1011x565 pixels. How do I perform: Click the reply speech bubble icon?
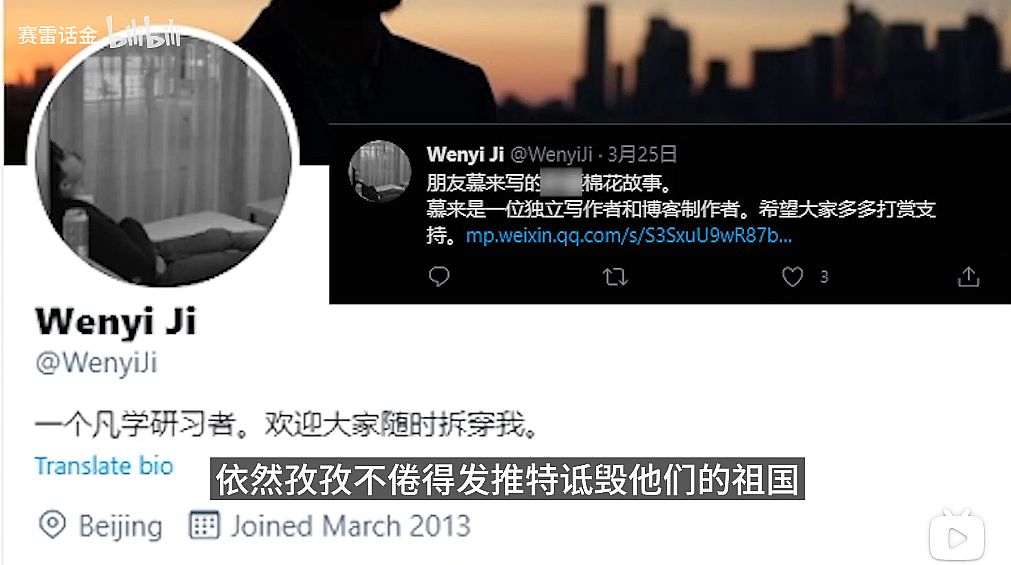tap(438, 276)
